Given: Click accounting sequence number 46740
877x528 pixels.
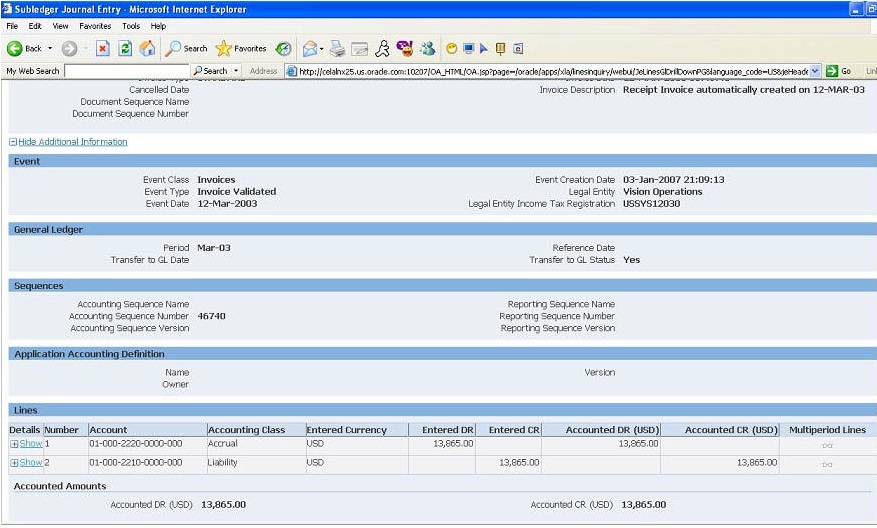Looking at the screenshot, I should tap(211, 316).
